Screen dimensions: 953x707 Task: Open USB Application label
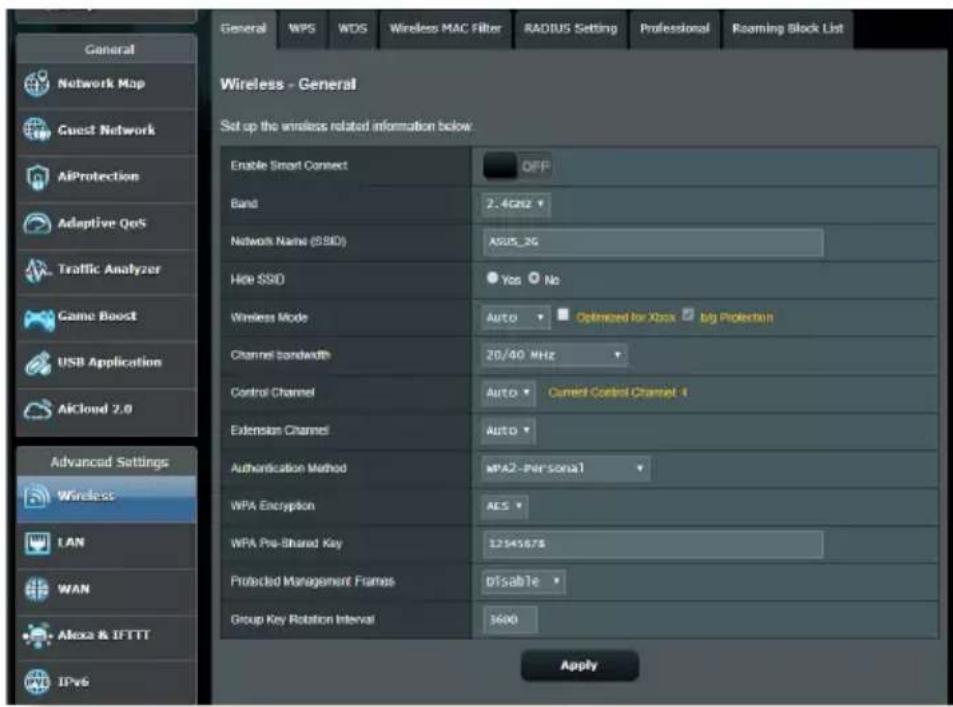(x=110, y=362)
